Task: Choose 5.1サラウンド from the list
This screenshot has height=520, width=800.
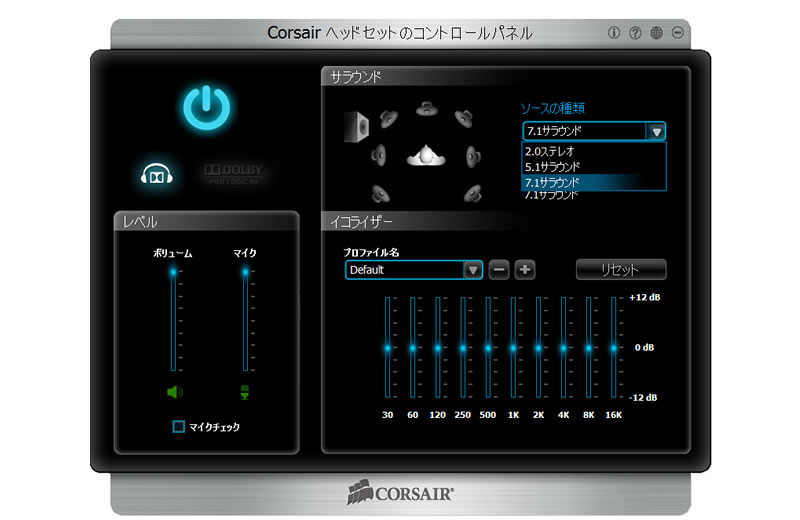Action: pos(594,167)
